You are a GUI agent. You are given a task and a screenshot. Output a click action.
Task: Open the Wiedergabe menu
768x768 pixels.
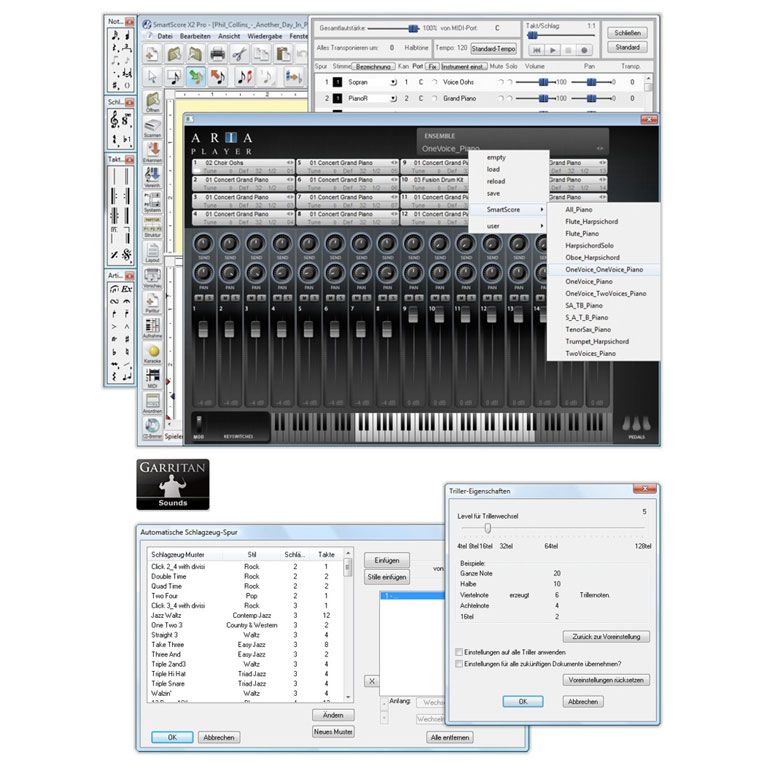click(264, 36)
